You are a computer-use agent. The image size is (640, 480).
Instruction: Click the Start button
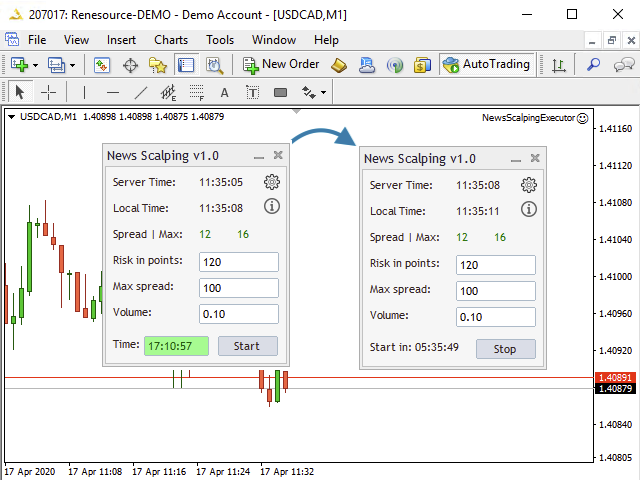248,346
